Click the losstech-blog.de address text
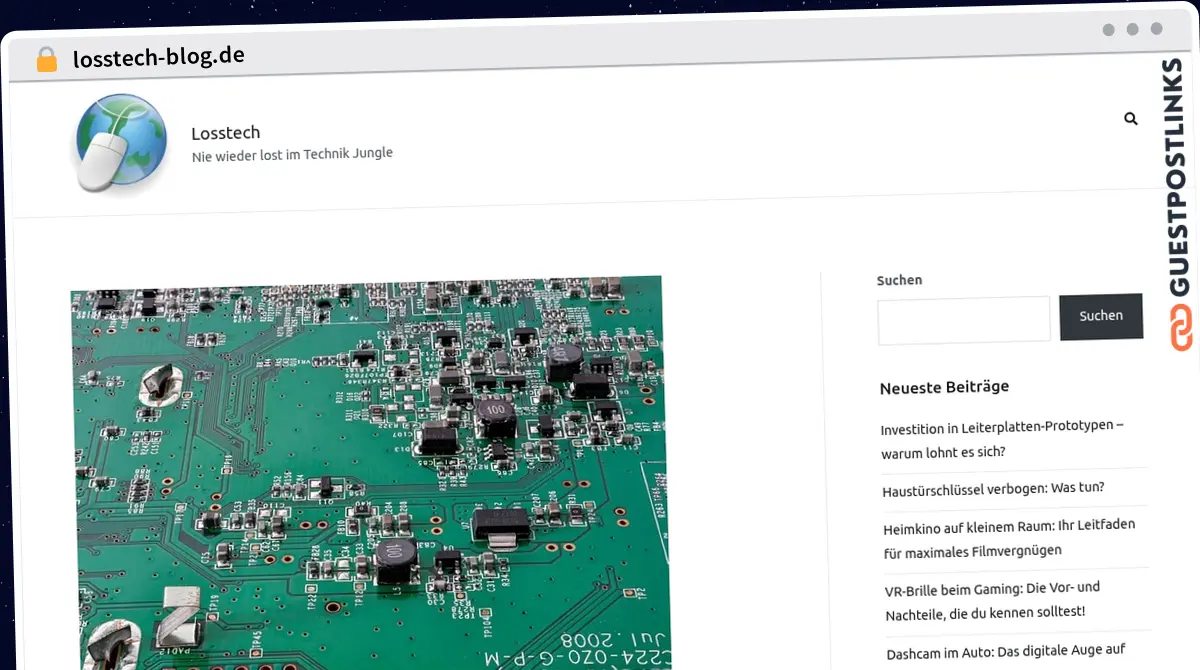1200x670 pixels. [x=158, y=57]
